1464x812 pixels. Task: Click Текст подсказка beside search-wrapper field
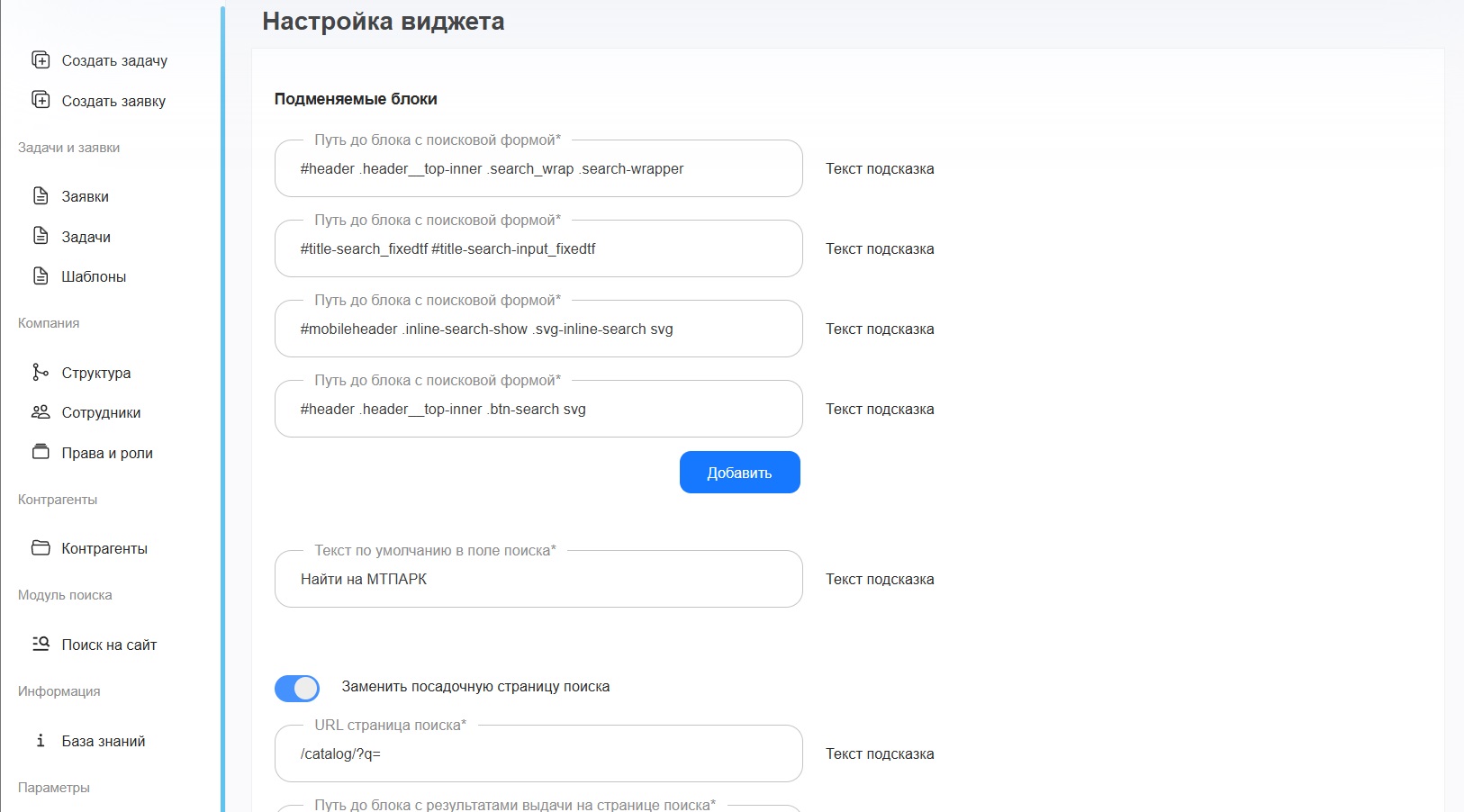coord(880,169)
